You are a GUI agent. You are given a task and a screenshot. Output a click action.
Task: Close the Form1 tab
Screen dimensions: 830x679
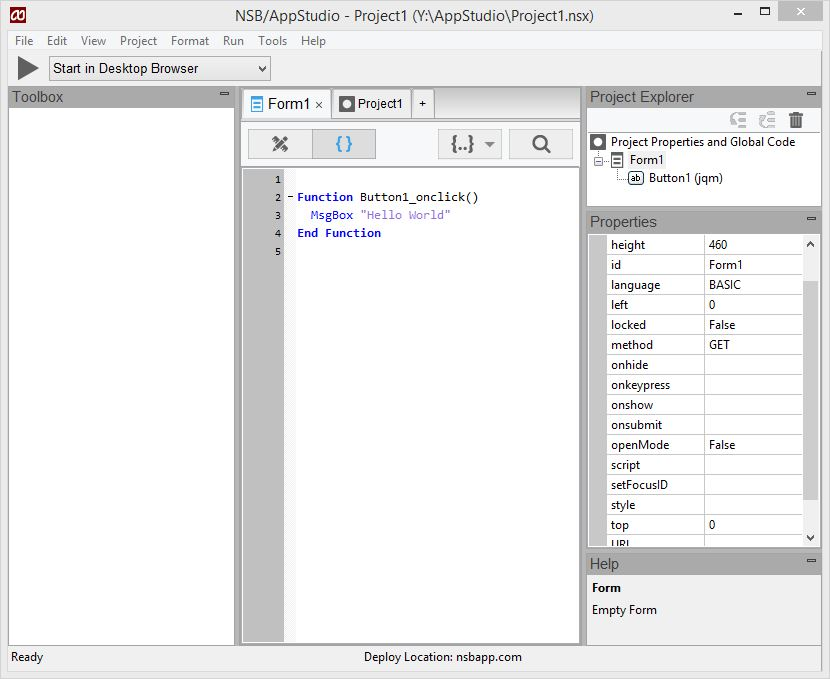319,105
